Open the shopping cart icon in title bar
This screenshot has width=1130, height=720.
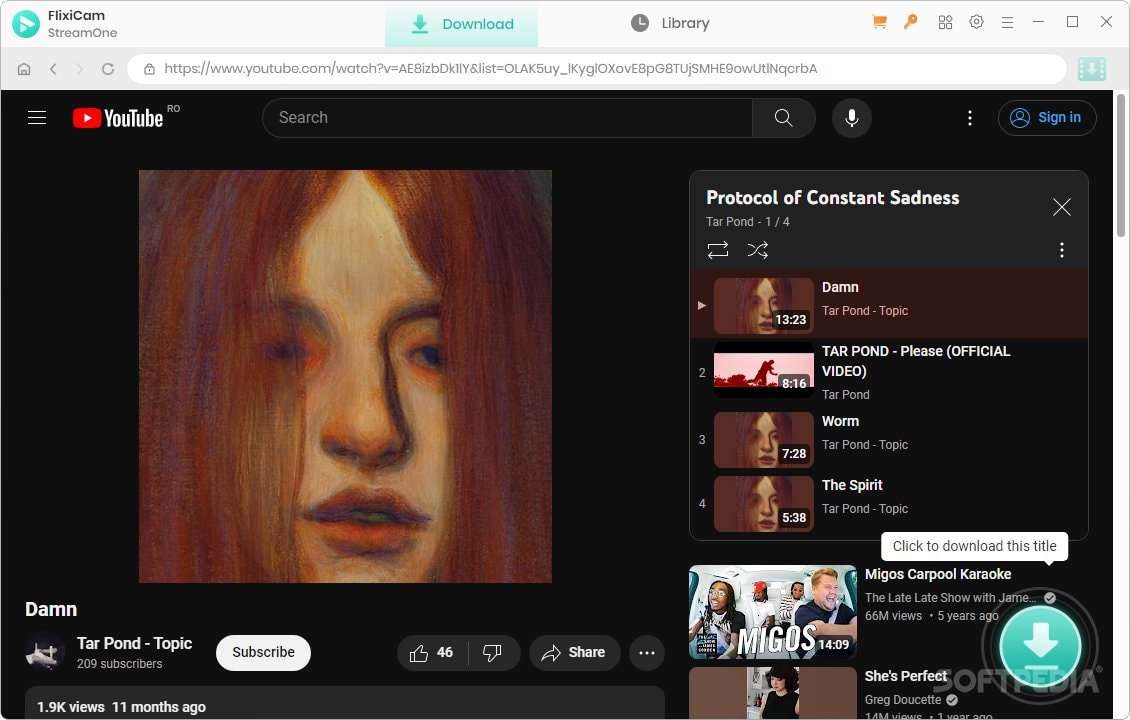[x=879, y=22]
